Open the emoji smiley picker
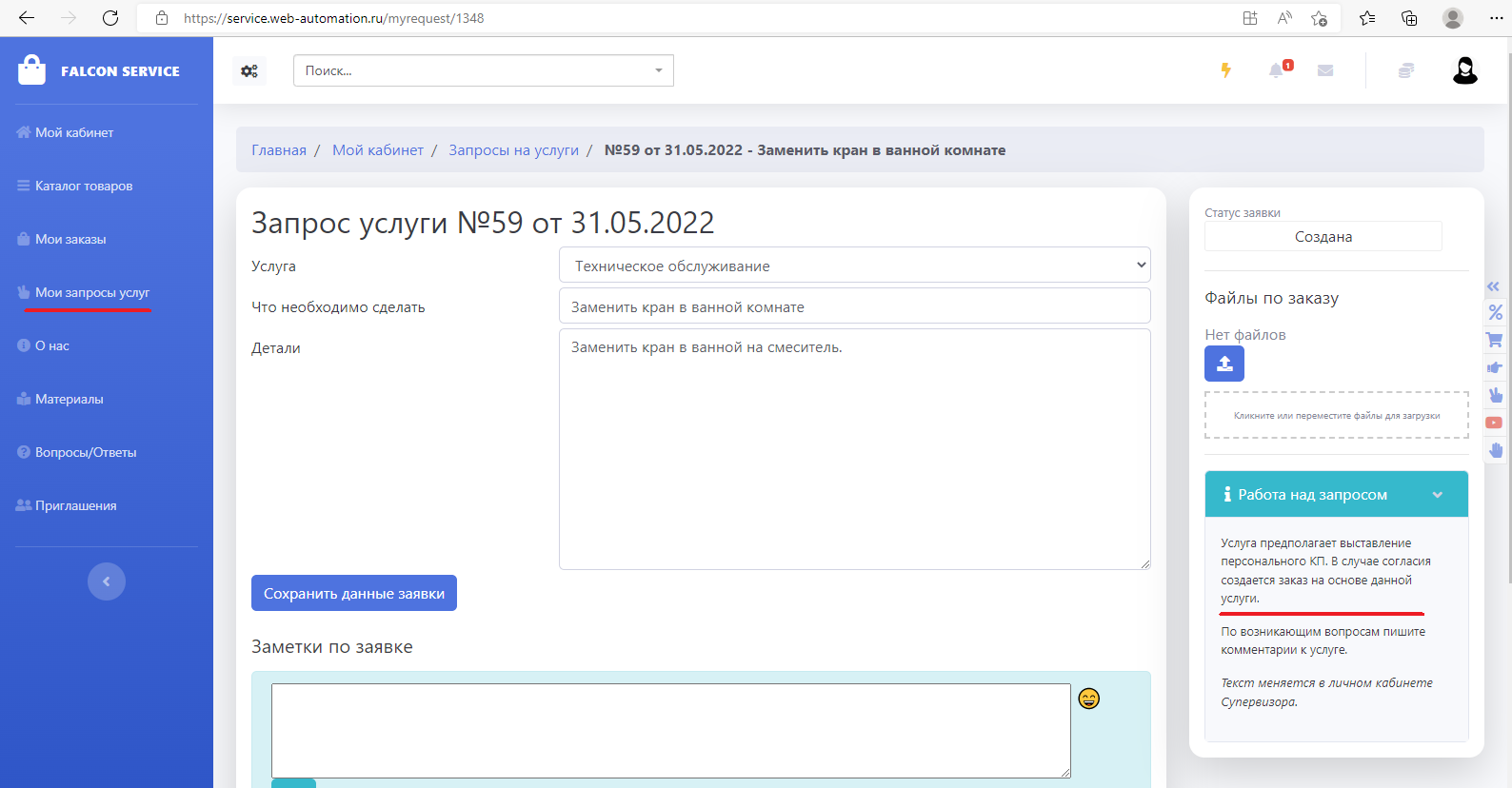The height and width of the screenshot is (788, 1512). click(1089, 699)
